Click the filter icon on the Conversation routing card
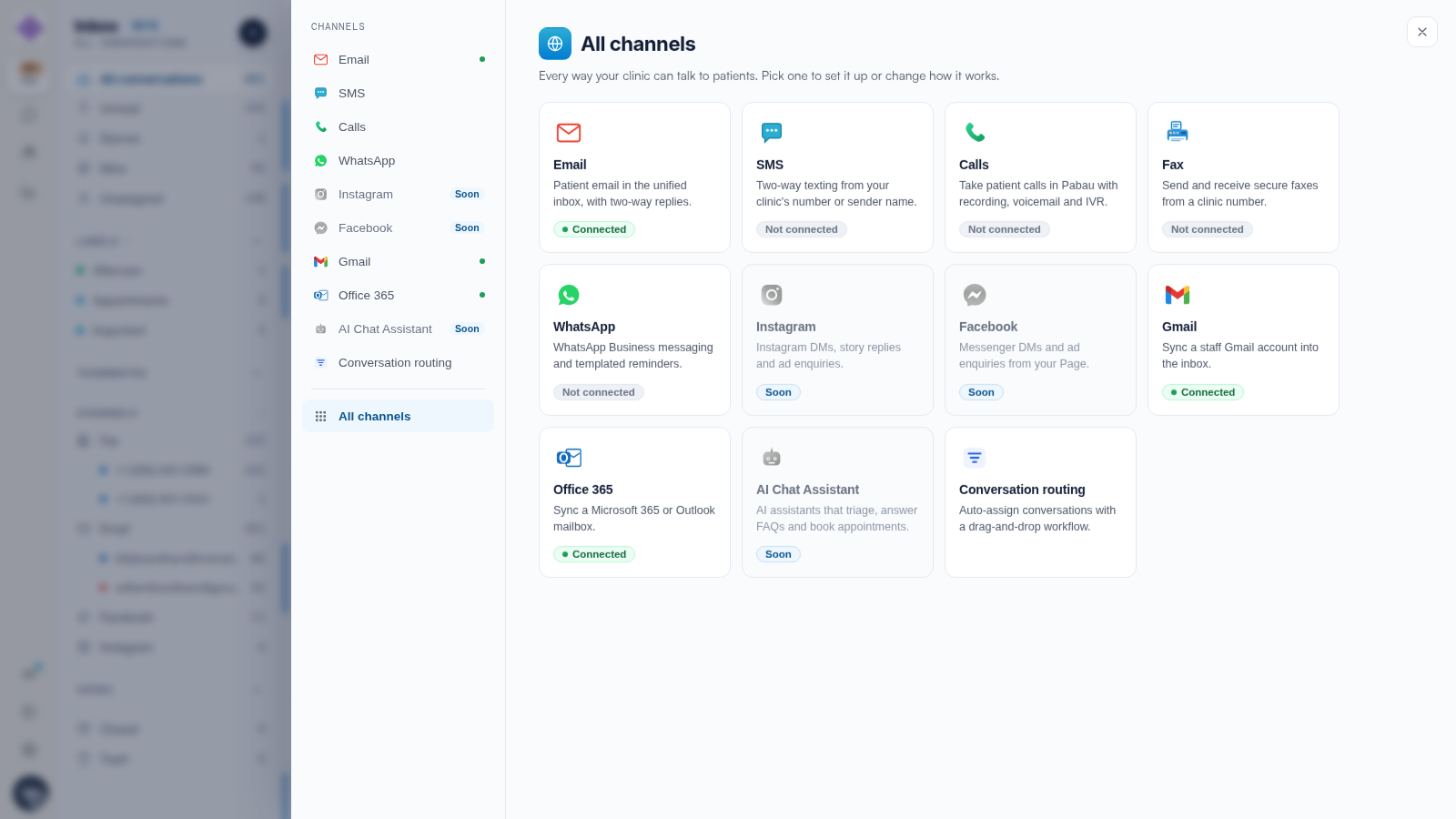Screen dimensions: 1456x819 point(975,458)
